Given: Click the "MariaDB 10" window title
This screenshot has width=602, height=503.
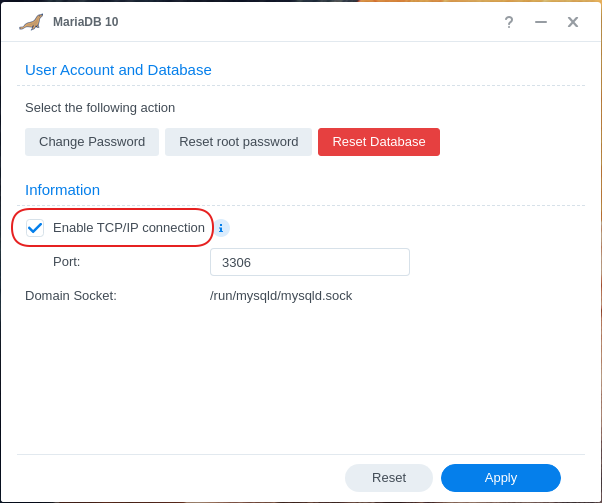Looking at the screenshot, I should pos(85,22).
